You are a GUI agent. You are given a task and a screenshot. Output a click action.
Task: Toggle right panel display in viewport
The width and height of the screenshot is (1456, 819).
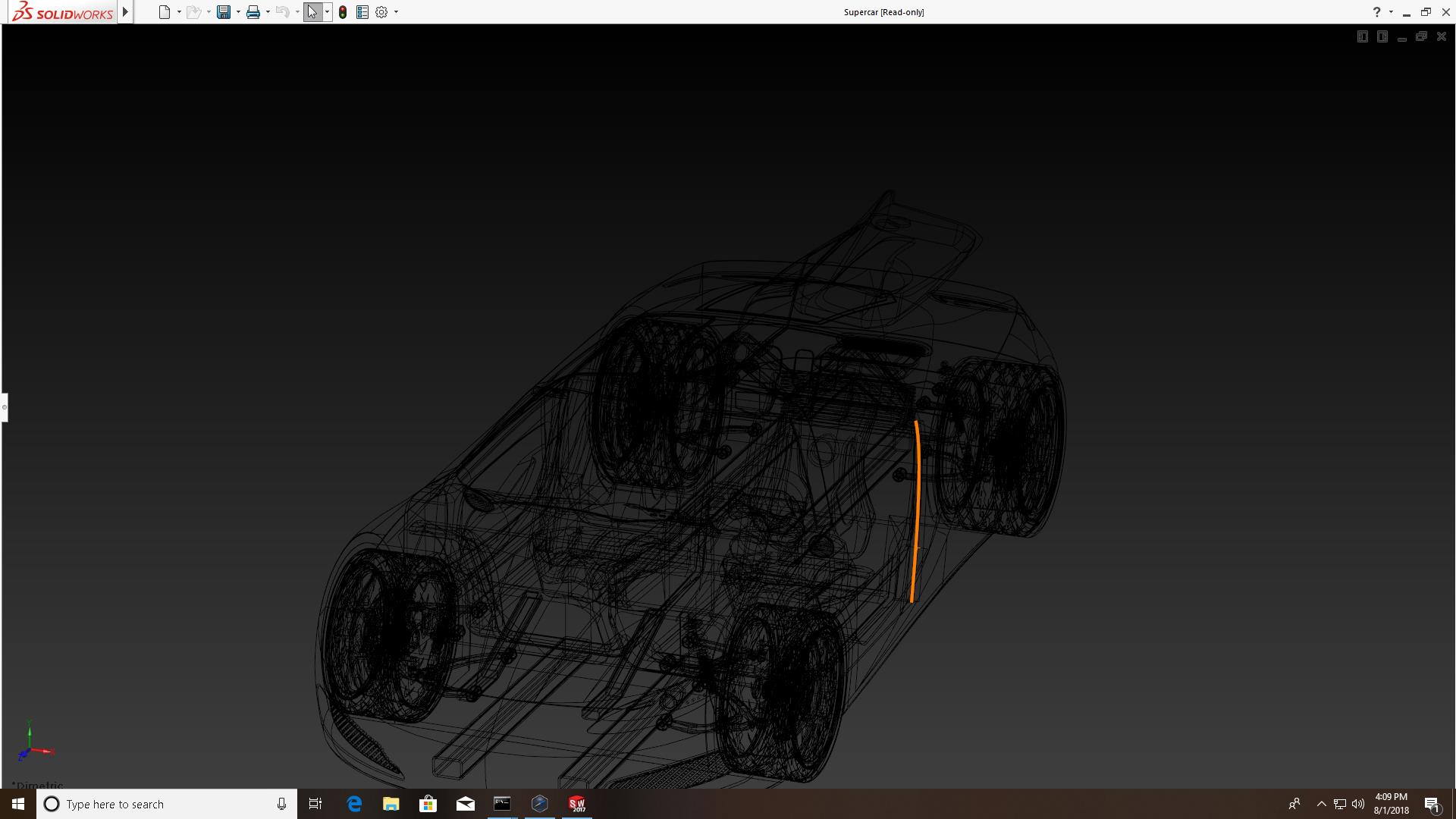pyautogui.click(x=1382, y=36)
